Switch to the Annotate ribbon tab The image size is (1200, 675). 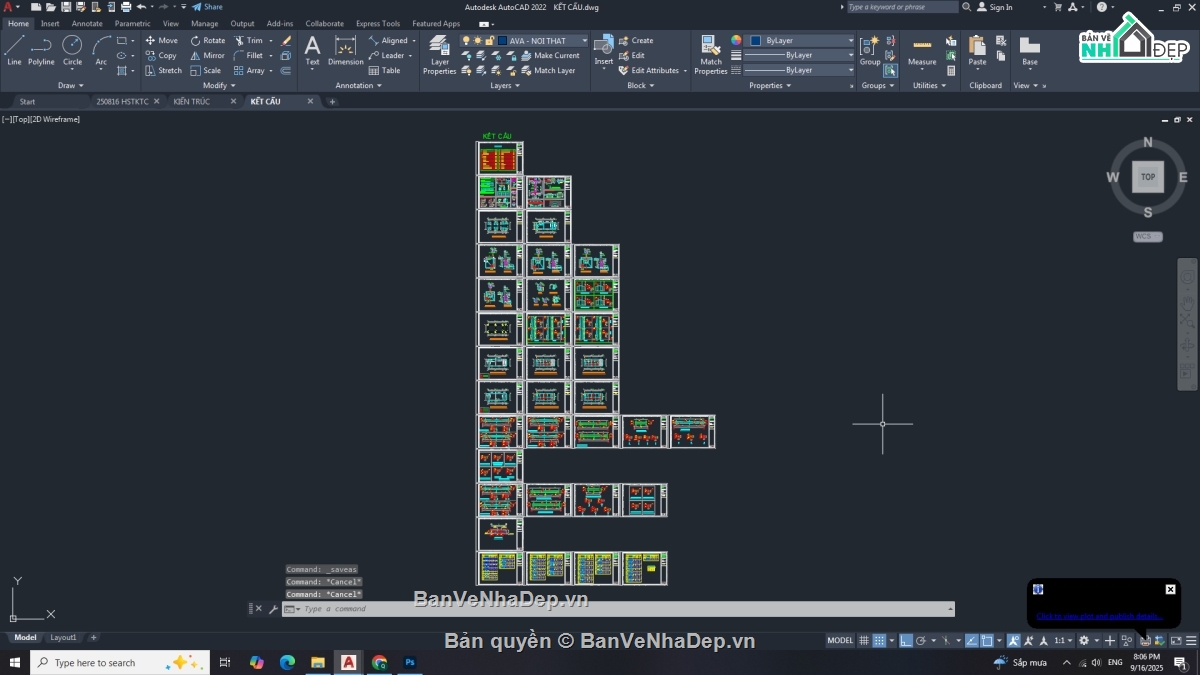pyautogui.click(x=87, y=23)
